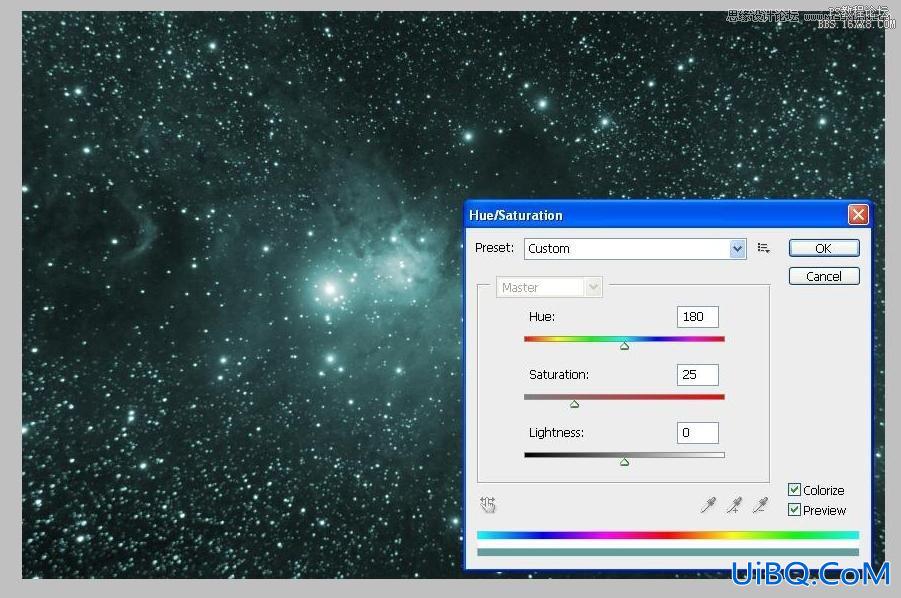This screenshot has height=598, width=901.
Task: Pick the plain eyedropper tool
Action: click(x=708, y=505)
